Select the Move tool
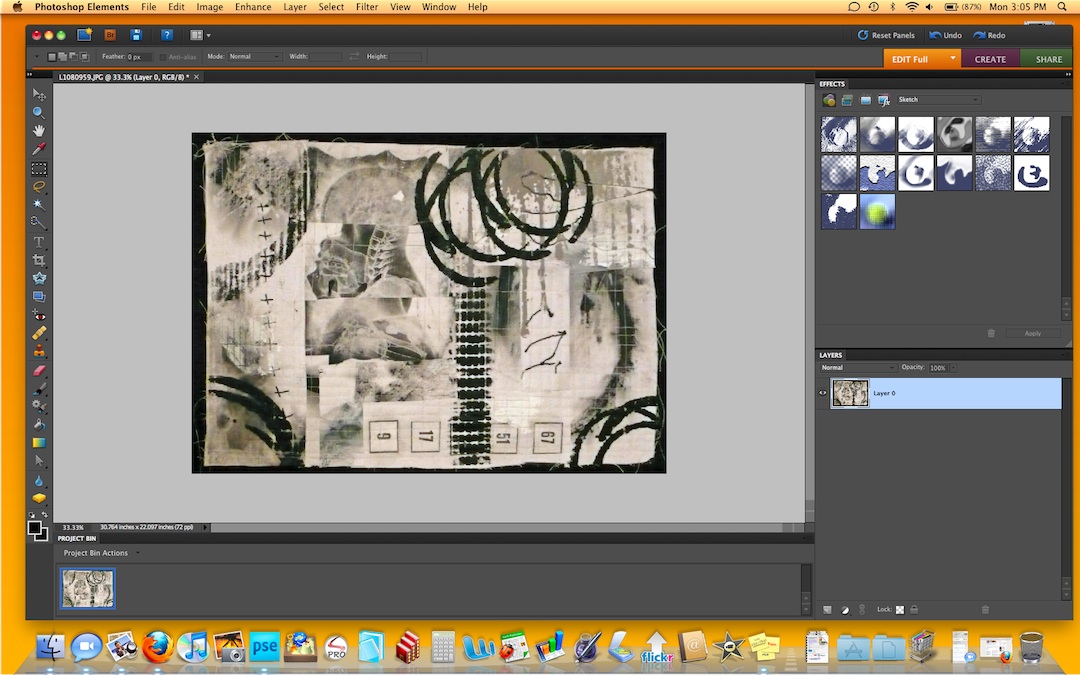1080x675 pixels. (39, 95)
